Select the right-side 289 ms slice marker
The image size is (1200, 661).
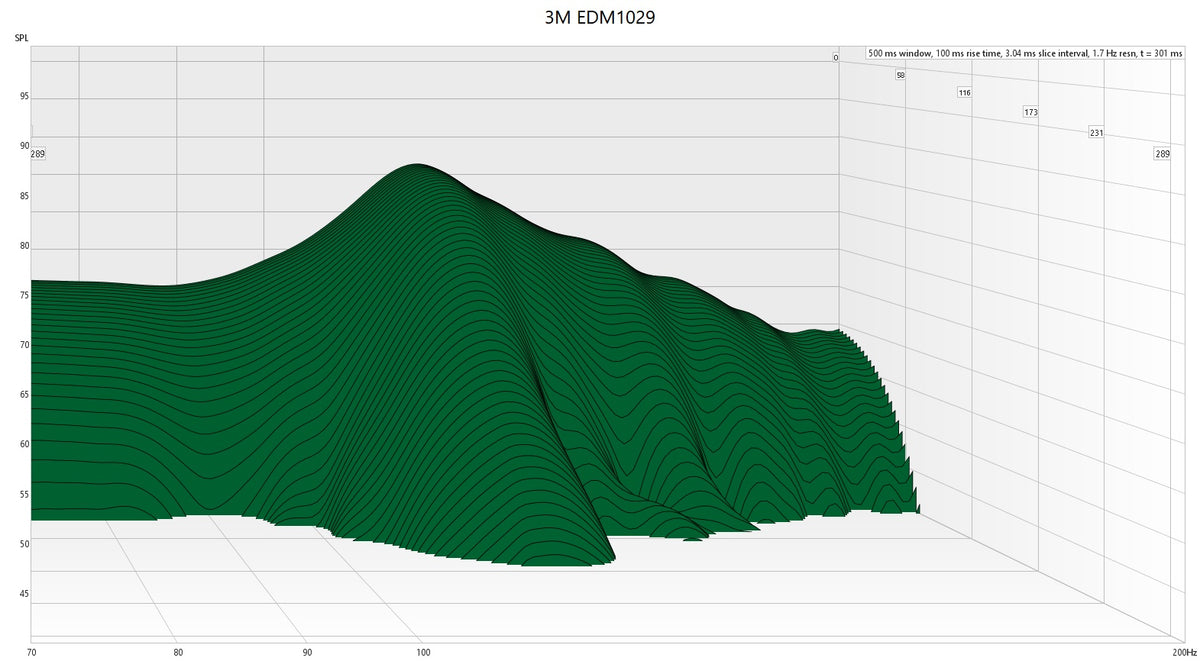1161,153
